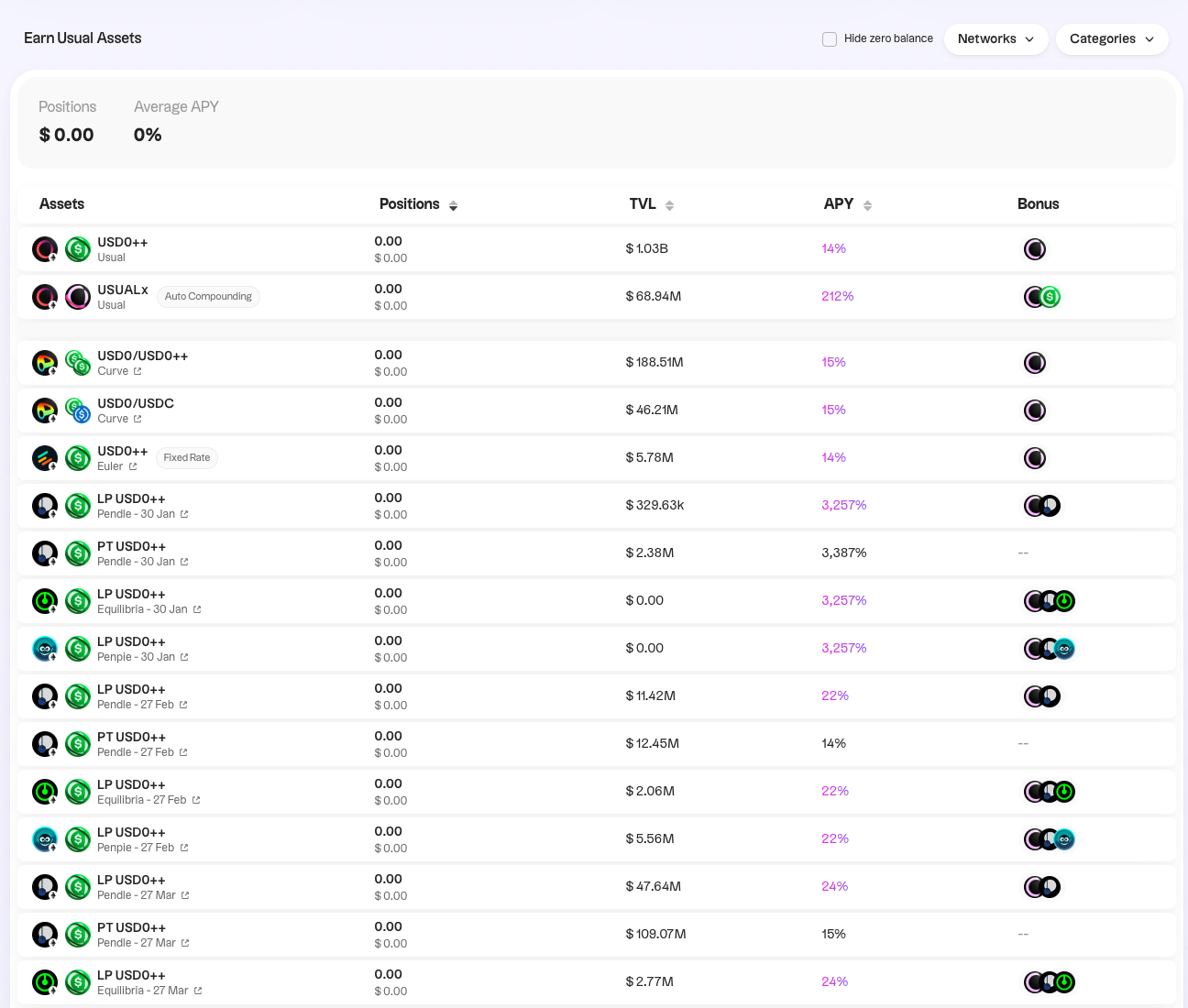
Task: Click the 212% APY link for USUALx
Action: click(x=837, y=296)
